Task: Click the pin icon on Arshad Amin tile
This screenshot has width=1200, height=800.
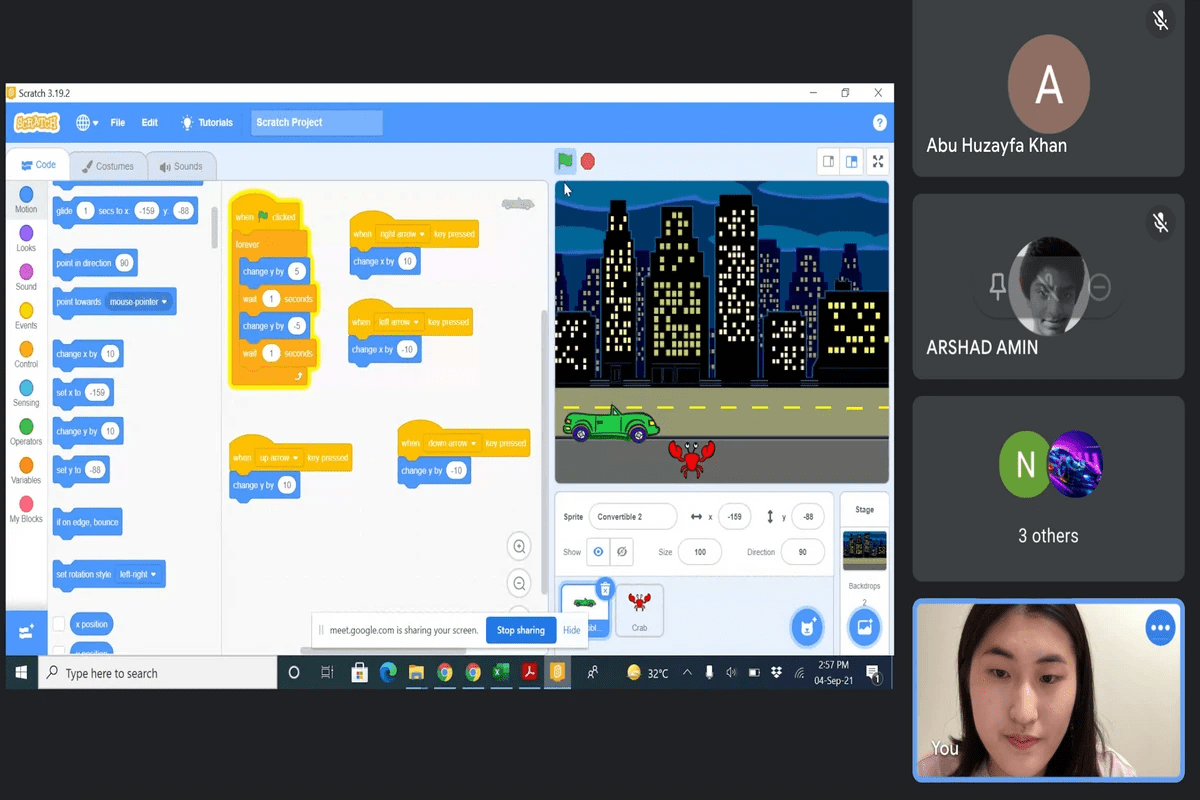Action: [997, 288]
